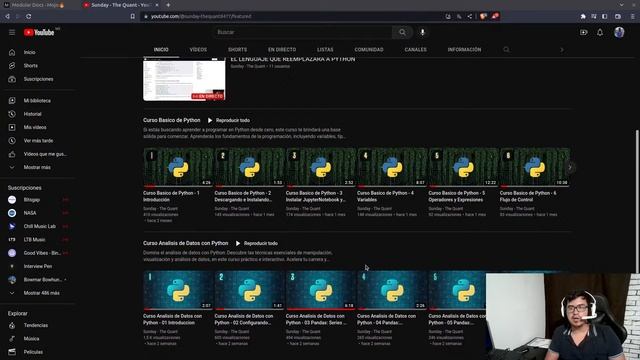Activate voice search microphone

tap(422, 32)
